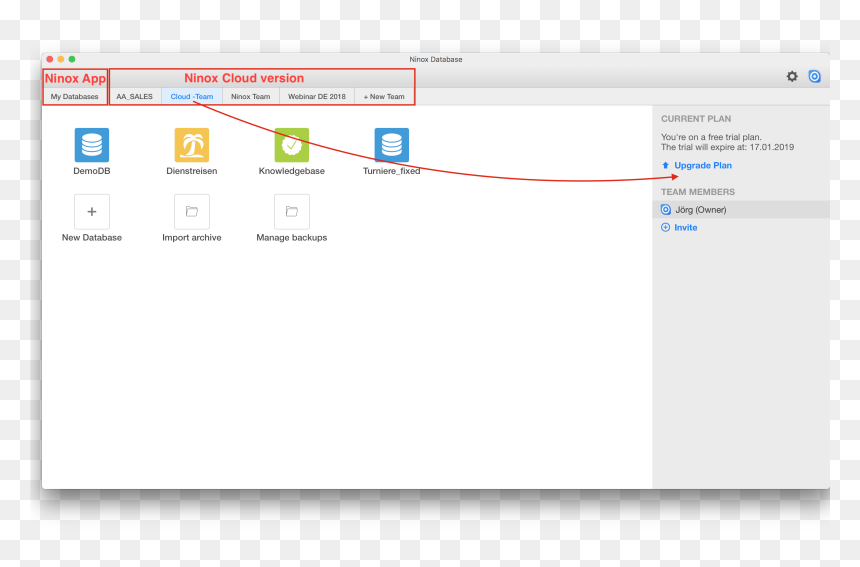Click the Knowledgebase label

click(291, 171)
